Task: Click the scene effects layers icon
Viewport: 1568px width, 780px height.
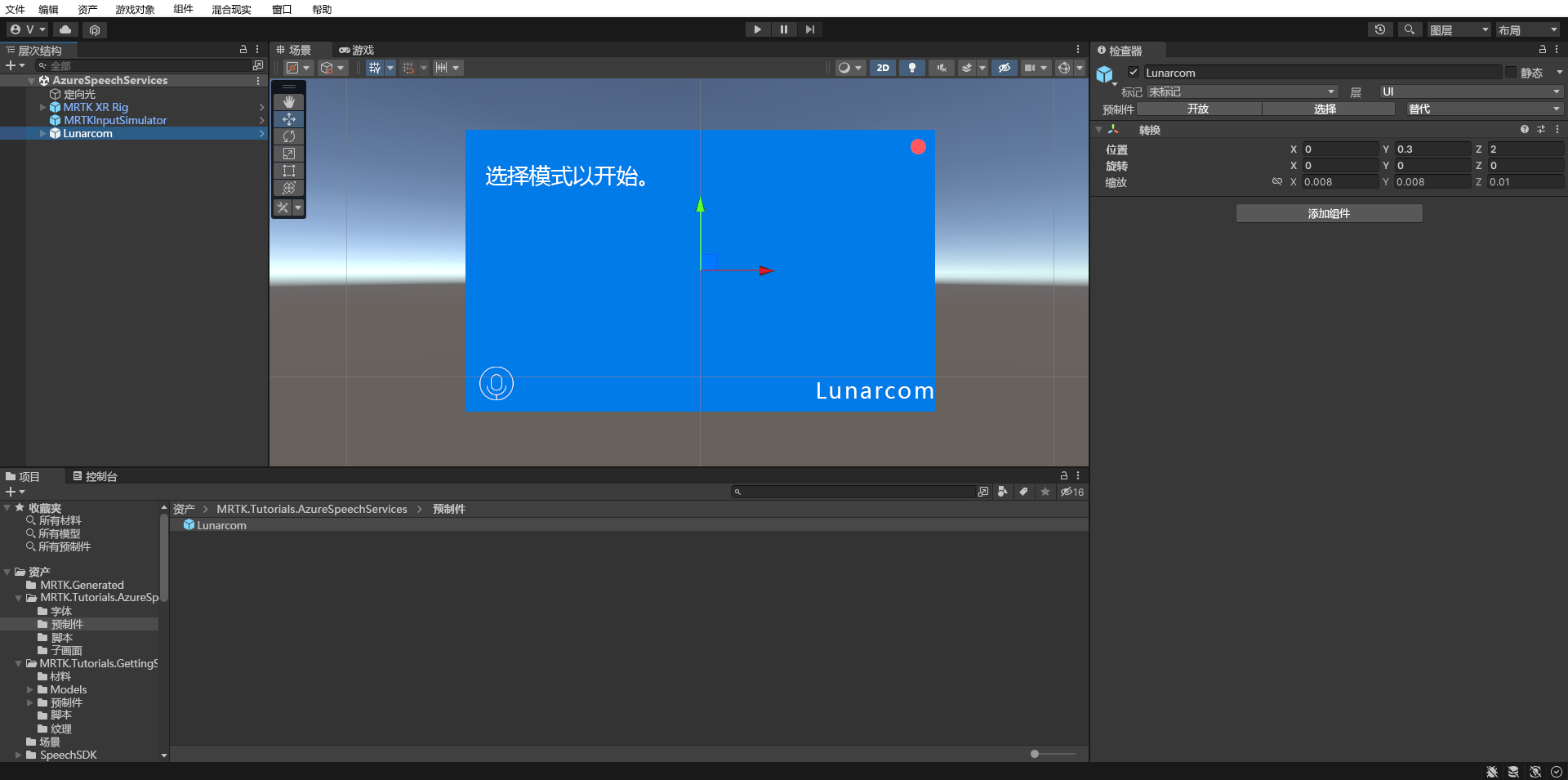Action: pos(967,68)
